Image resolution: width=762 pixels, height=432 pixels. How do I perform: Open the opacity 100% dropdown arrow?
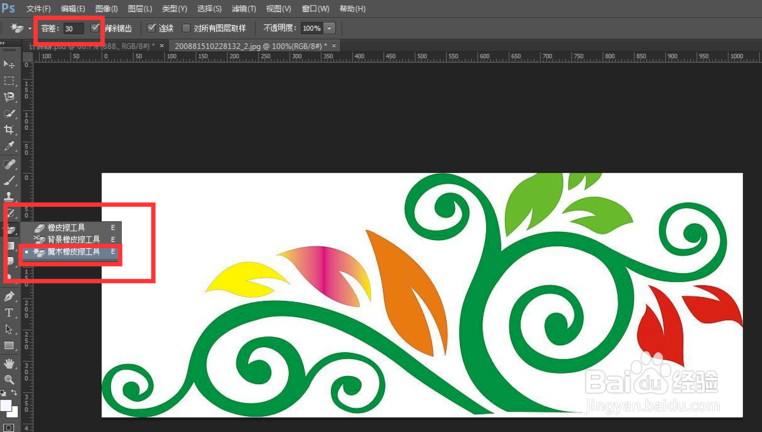(329, 28)
